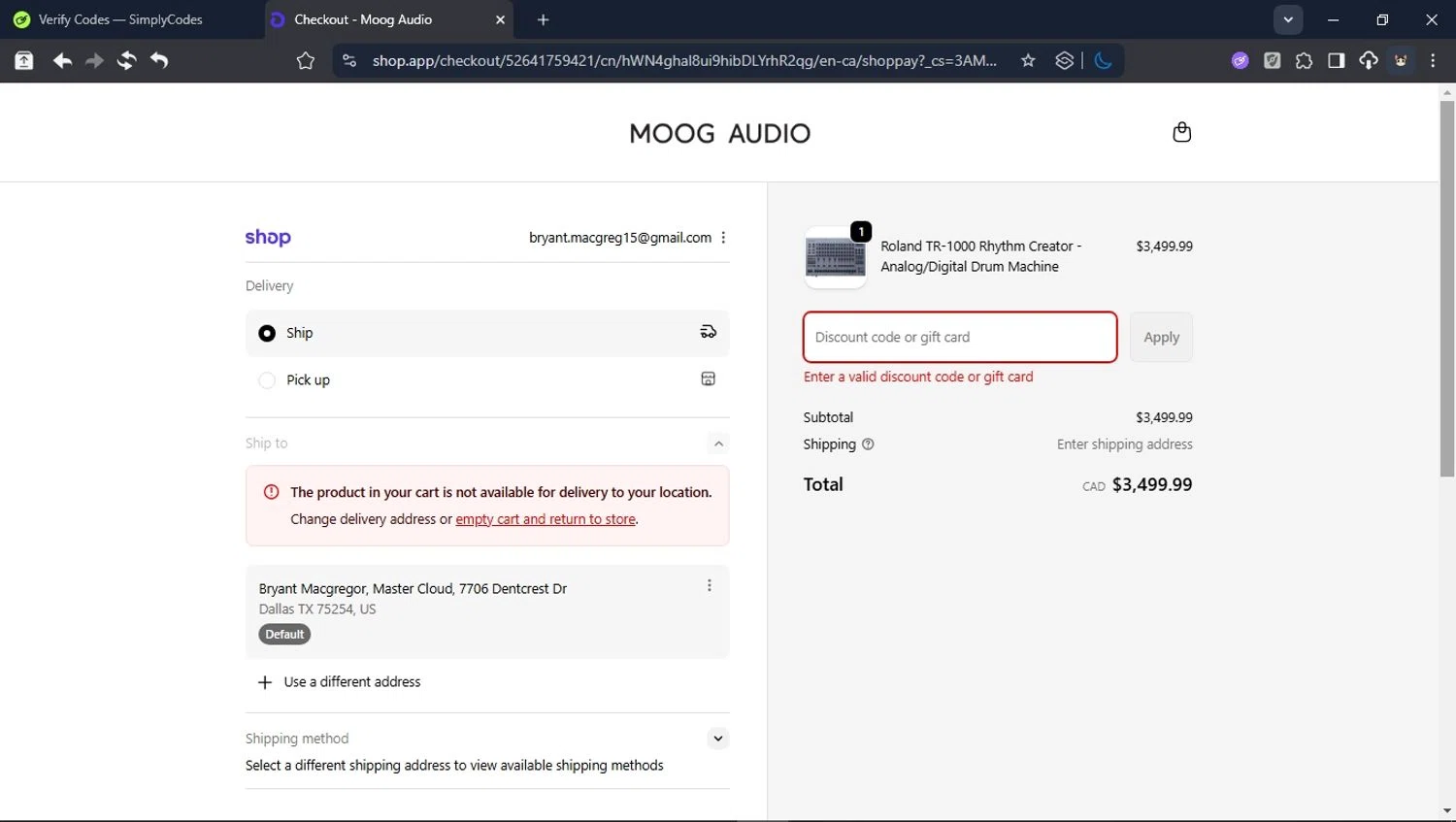This screenshot has width=1456, height=822.
Task: Click the Subtotal label
Action: [x=828, y=417]
